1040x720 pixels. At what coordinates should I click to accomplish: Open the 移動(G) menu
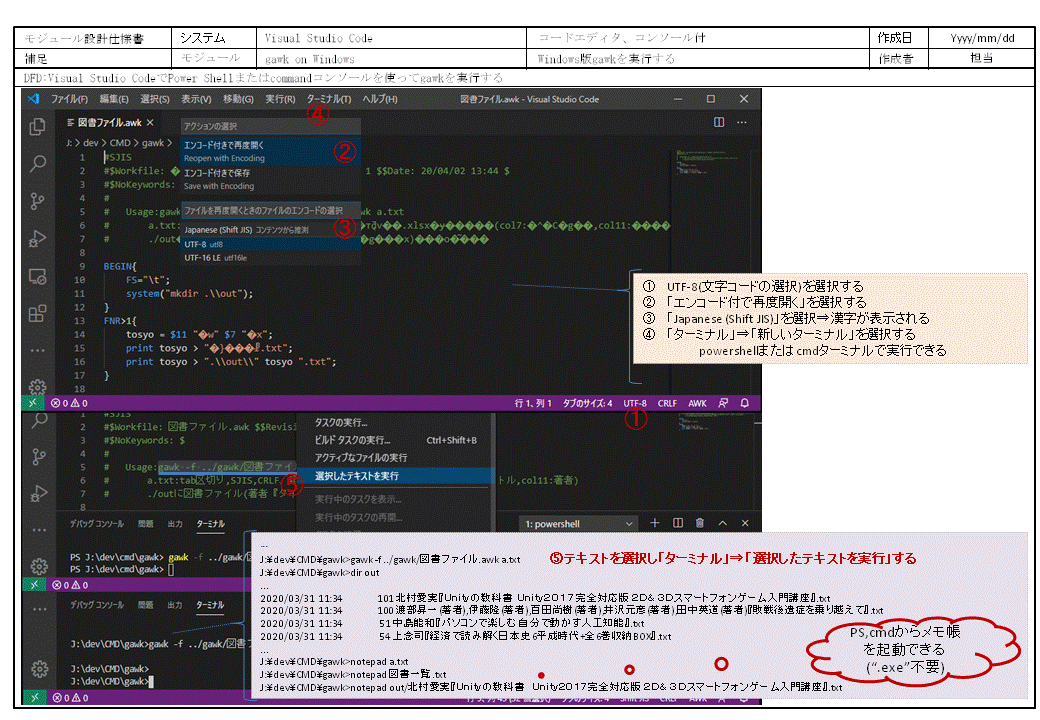click(238, 99)
